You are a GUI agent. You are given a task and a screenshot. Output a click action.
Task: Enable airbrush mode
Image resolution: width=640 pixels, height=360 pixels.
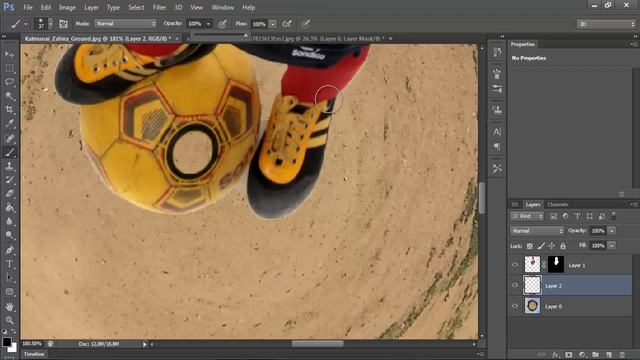point(287,24)
